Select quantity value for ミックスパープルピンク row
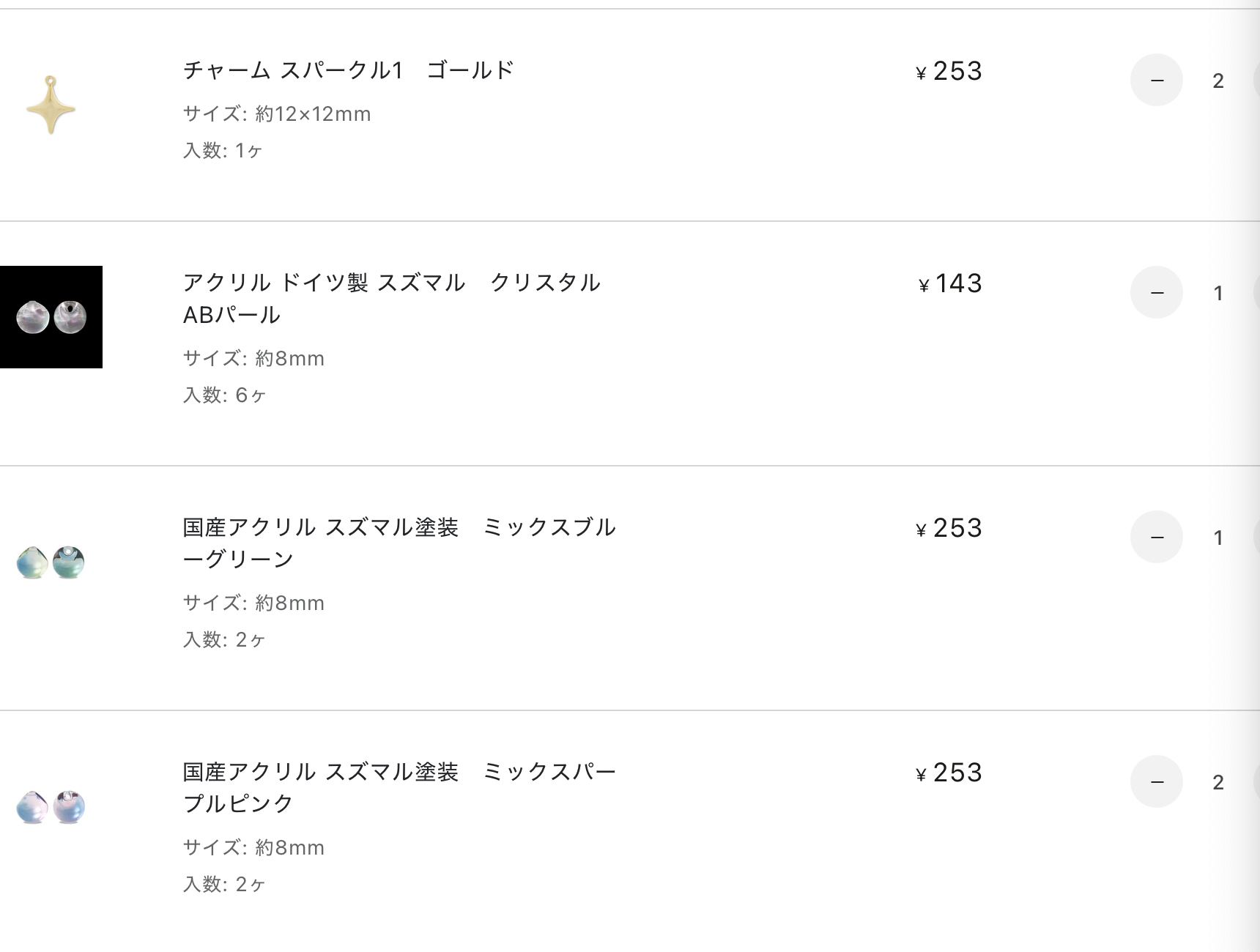 [x=1218, y=782]
